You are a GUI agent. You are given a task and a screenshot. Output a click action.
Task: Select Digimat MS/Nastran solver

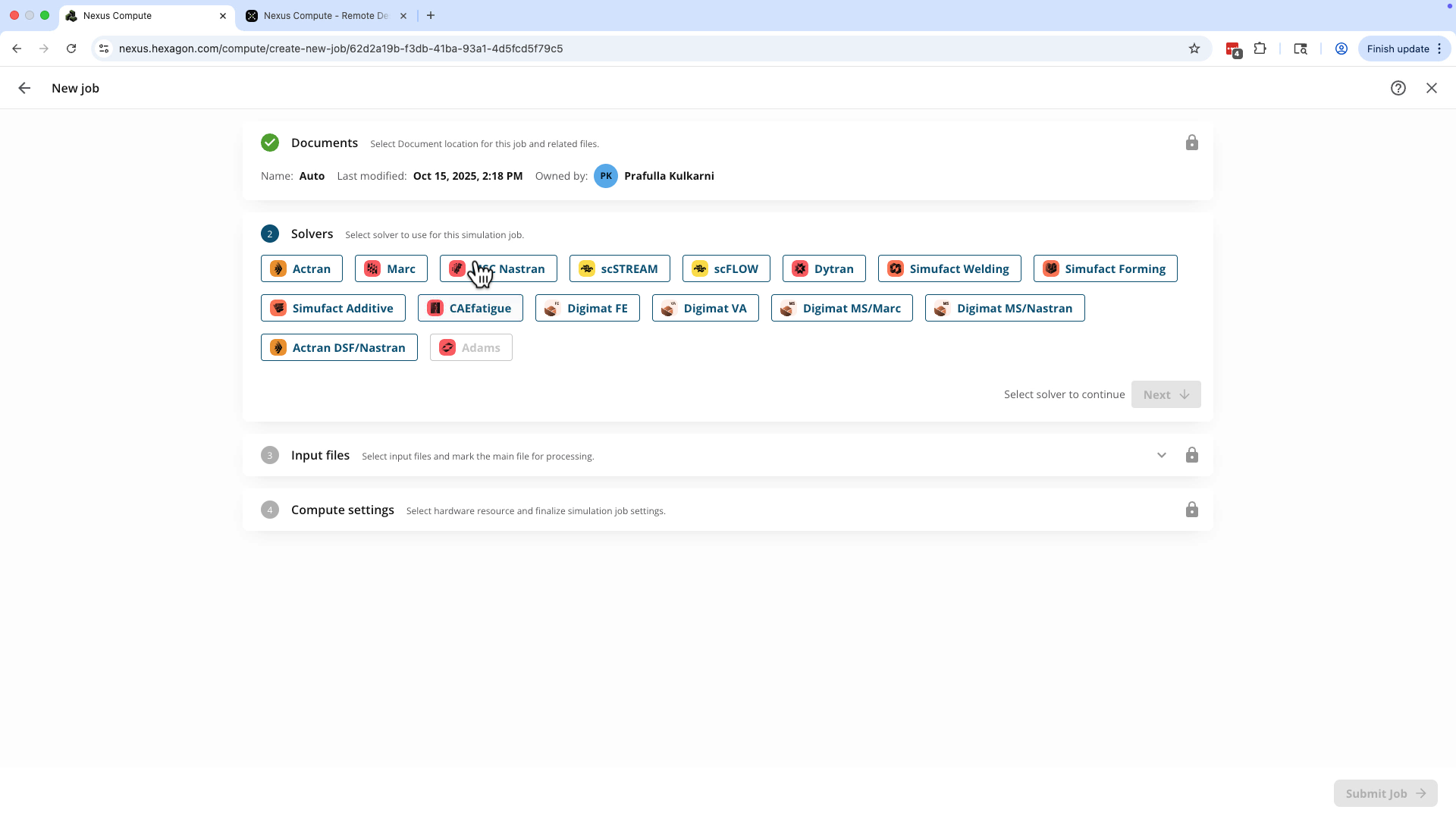point(1005,308)
